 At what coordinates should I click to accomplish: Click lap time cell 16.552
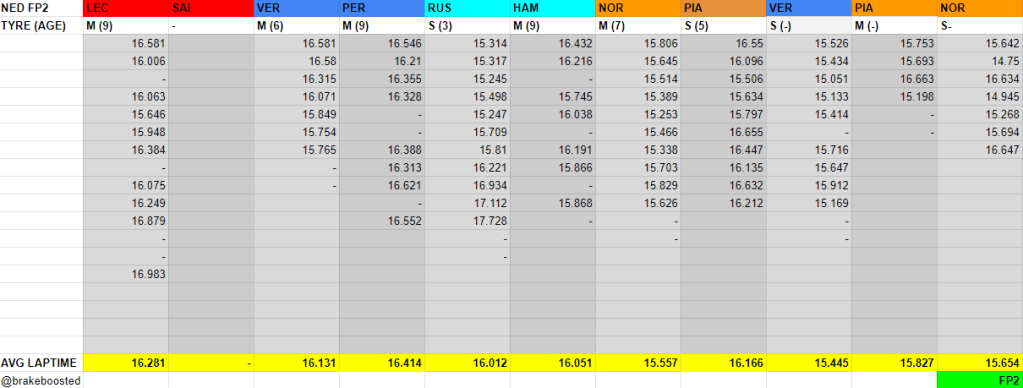click(x=382, y=221)
